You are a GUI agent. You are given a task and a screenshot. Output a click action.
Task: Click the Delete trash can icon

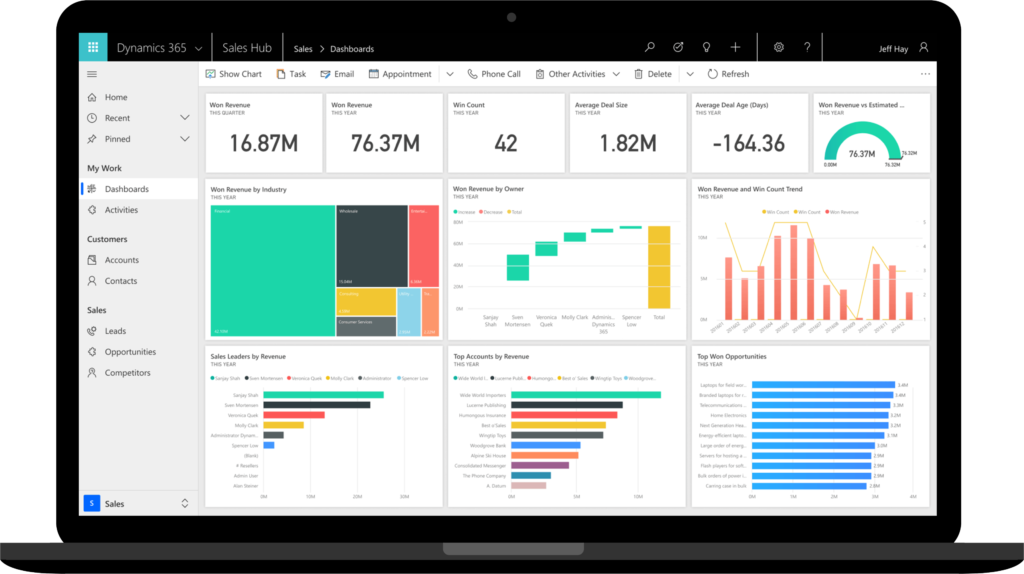point(639,74)
